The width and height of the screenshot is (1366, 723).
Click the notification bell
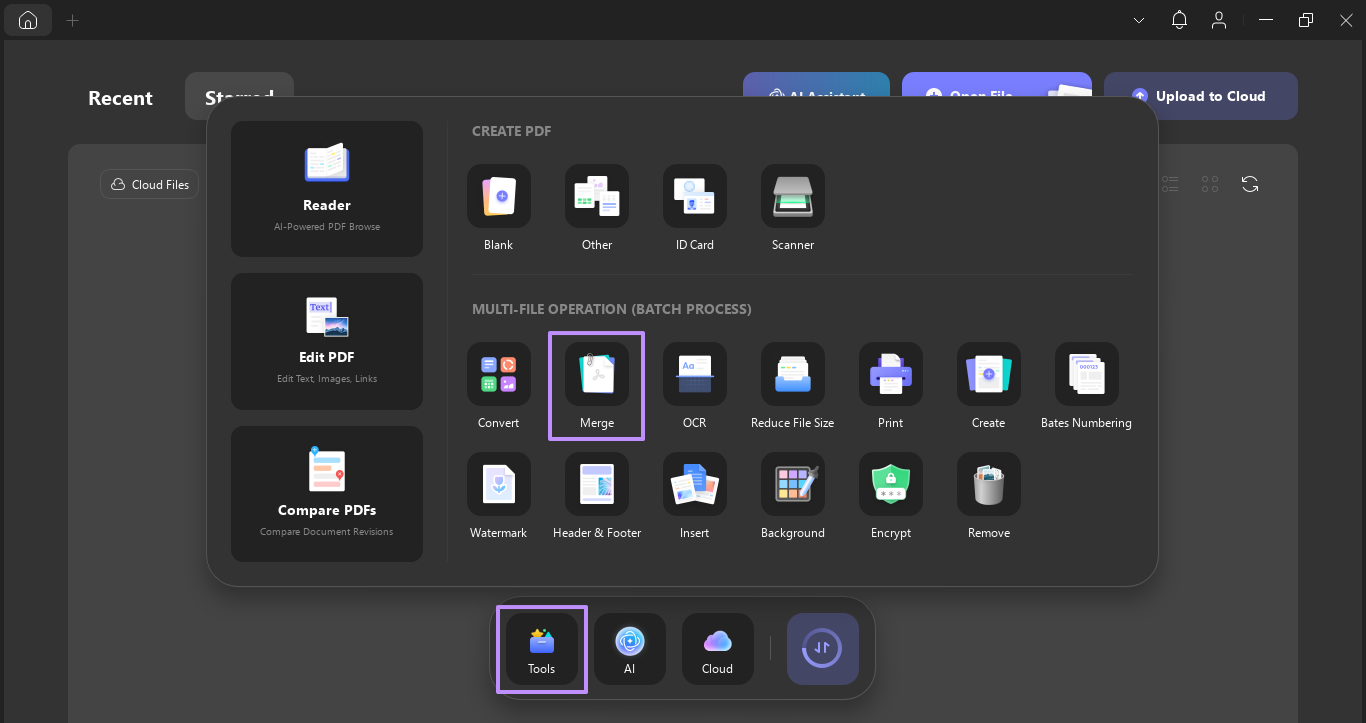[1179, 19]
